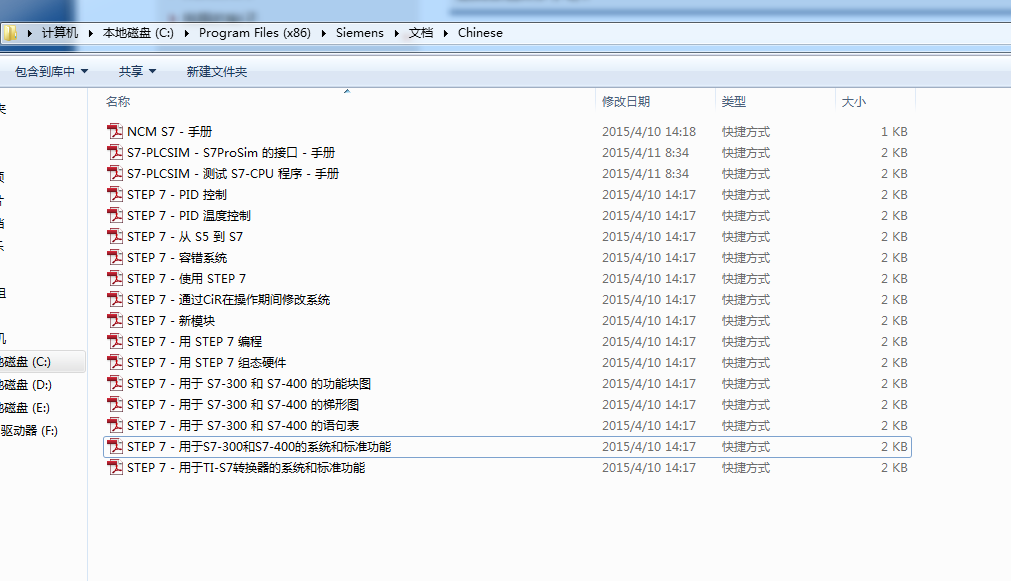Click PDF icon of the 梯形图 shortcut
Image resolution: width=1011 pixels, height=581 pixels.
(115, 404)
